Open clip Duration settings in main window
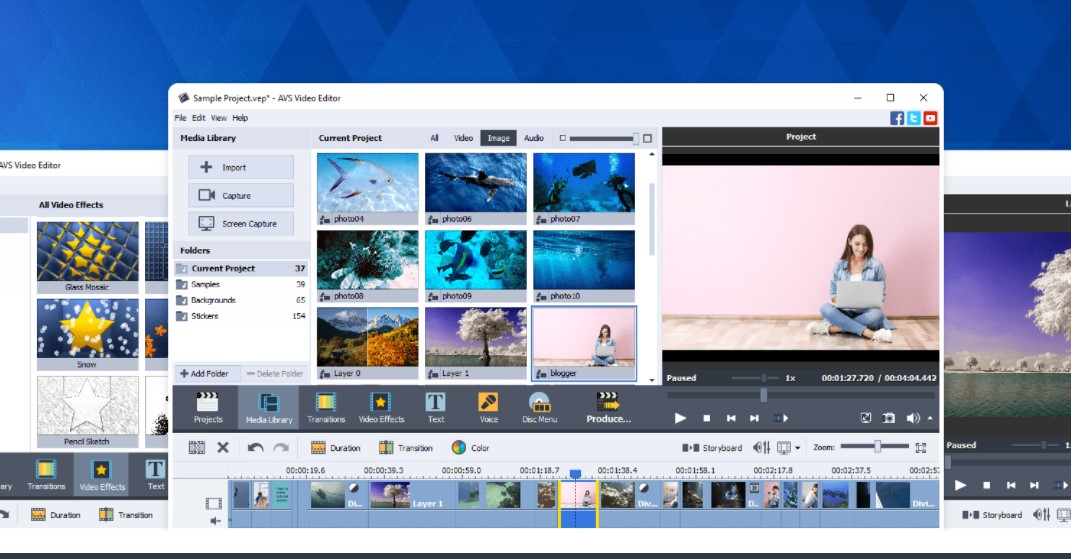This screenshot has height=559, width=1071. click(x=335, y=448)
